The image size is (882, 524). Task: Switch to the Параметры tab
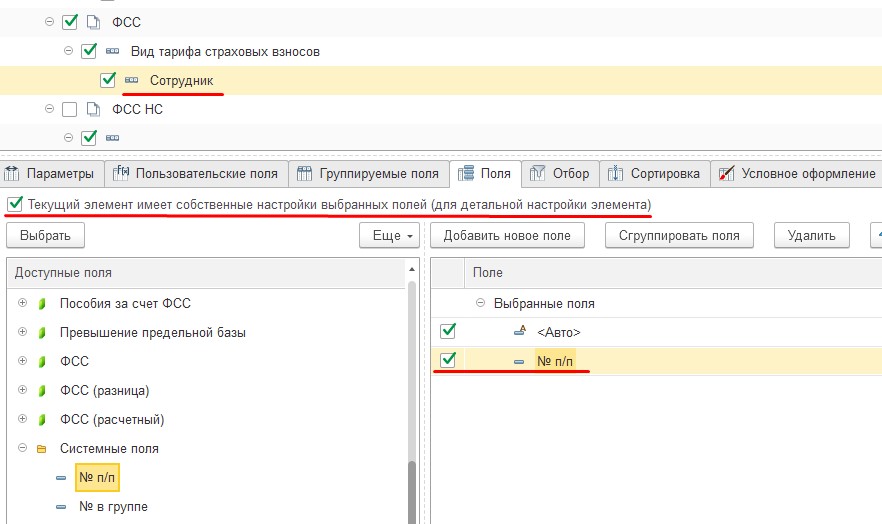[52, 174]
